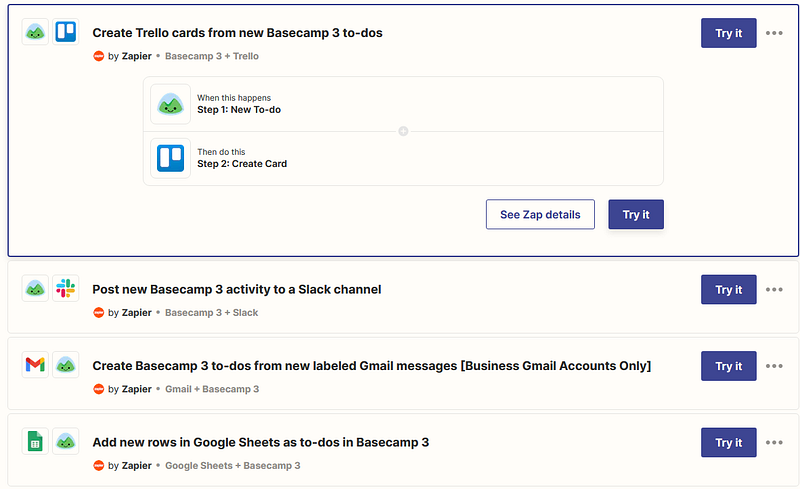This screenshot has height=489, width=800.
Task: Add a step with the plus icon between steps
Action: pyautogui.click(x=403, y=132)
